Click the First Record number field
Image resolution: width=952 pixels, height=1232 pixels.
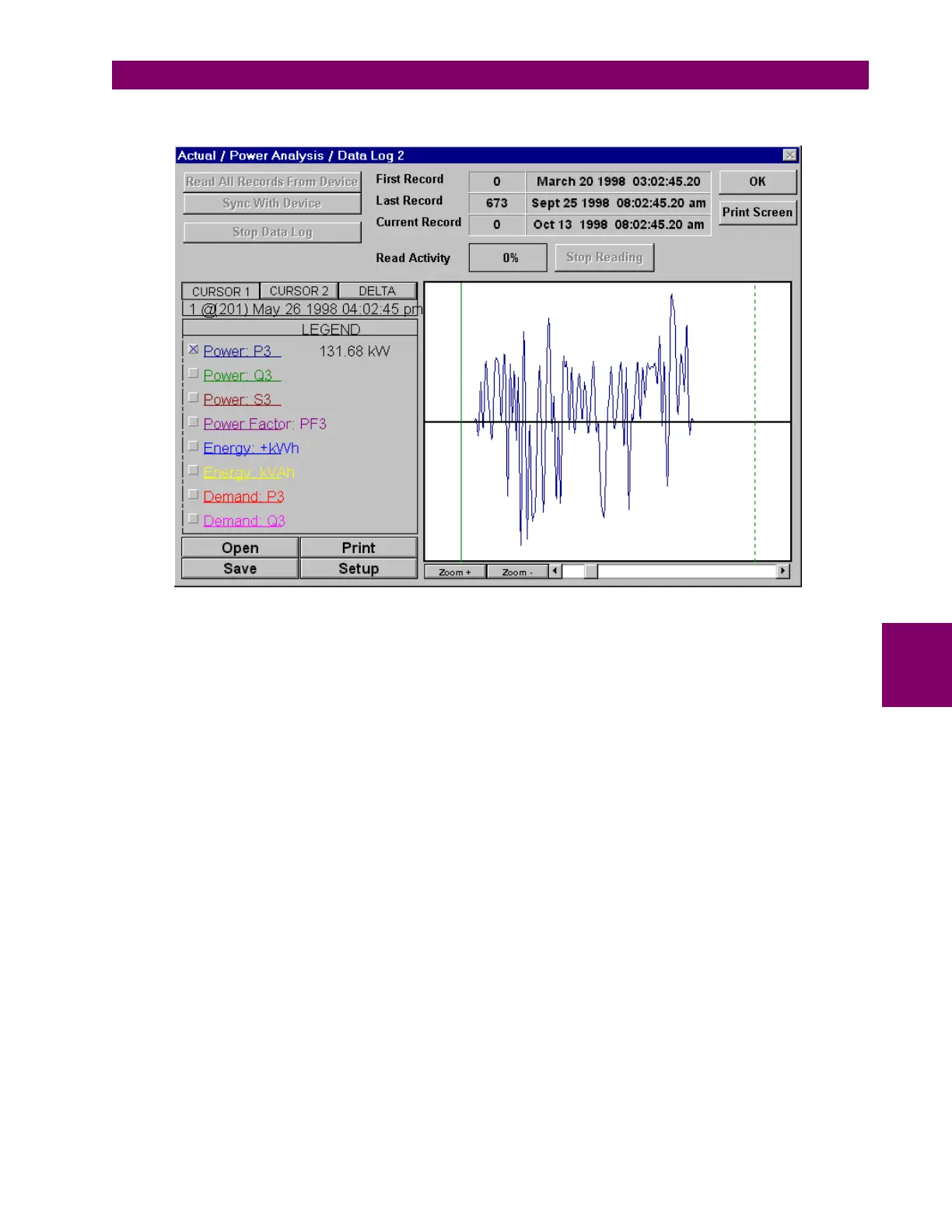[x=497, y=181]
